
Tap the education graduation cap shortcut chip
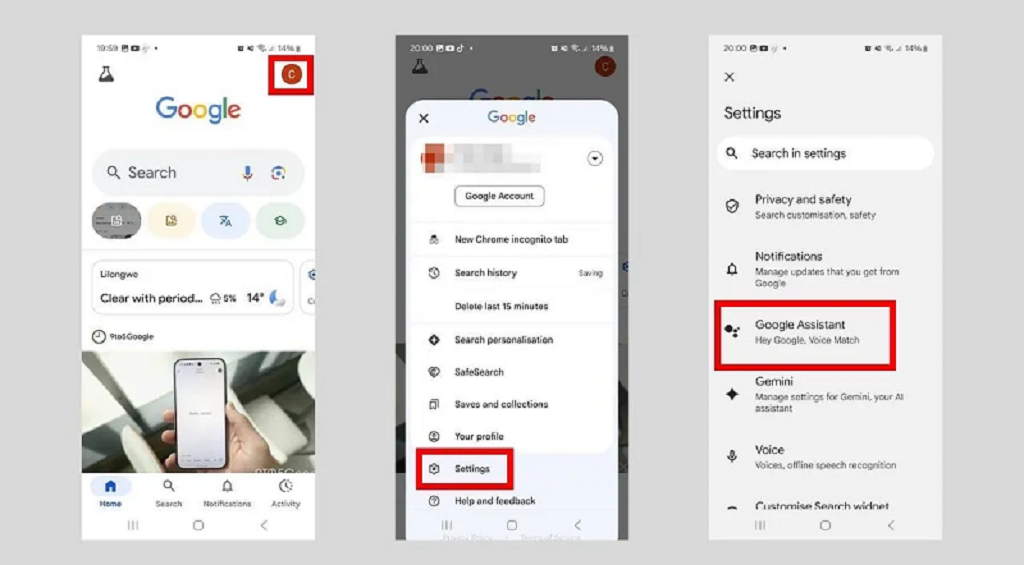(280, 221)
